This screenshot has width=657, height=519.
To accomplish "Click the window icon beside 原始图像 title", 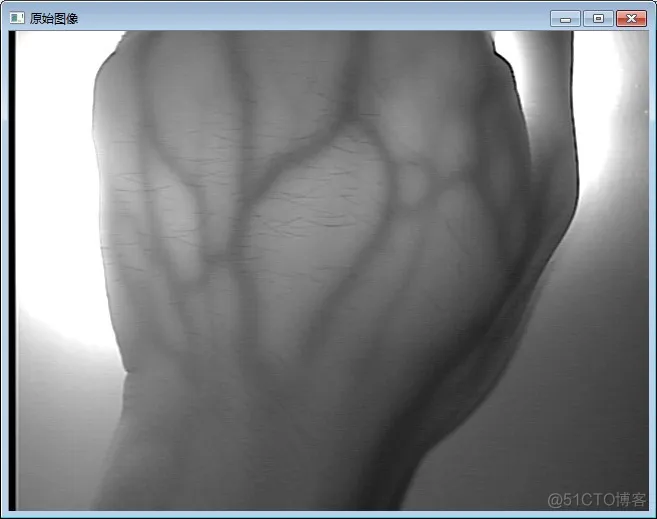I will click(x=17, y=18).
